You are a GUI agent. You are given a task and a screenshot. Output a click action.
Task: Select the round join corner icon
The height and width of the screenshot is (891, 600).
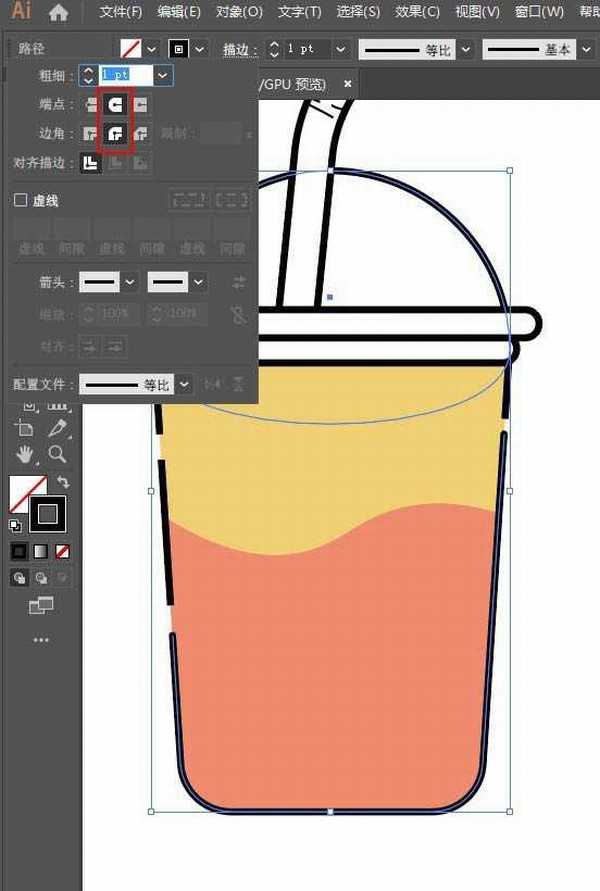[116, 133]
